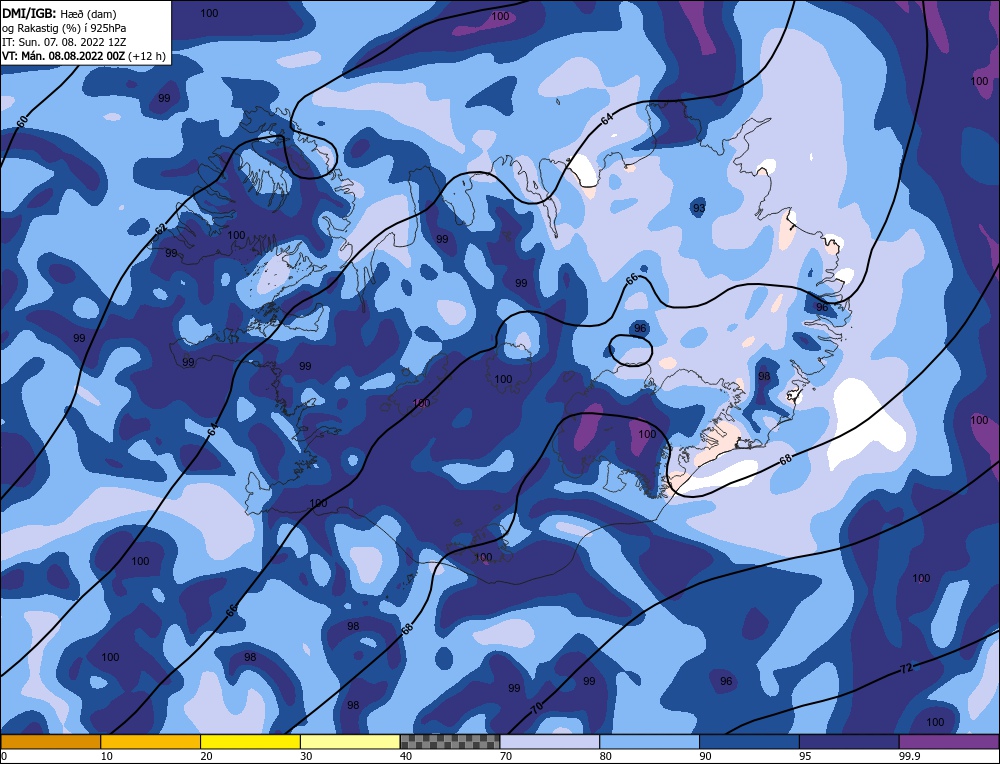Click the medium blue 90–95 legend swatch

pyautogui.click(x=749, y=742)
